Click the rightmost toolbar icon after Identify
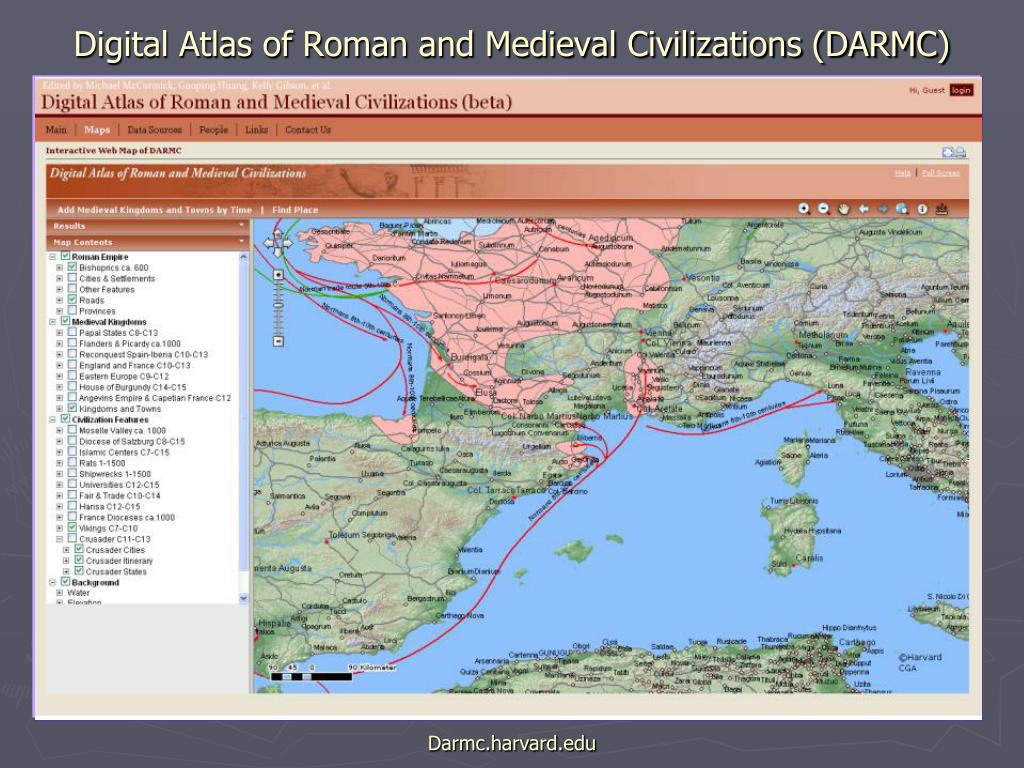The width and height of the screenshot is (1024, 768). tap(942, 209)
